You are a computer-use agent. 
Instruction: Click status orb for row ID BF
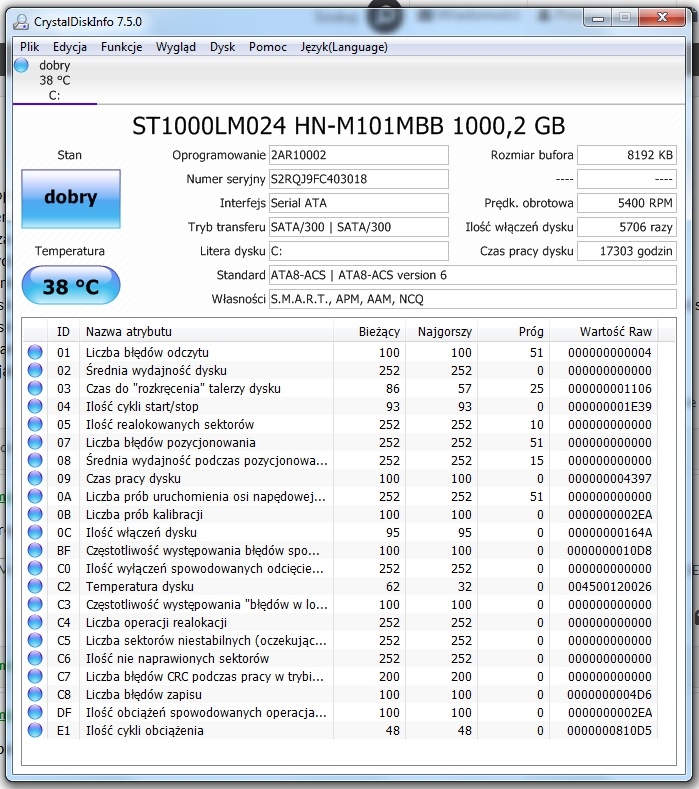[35, 550]
